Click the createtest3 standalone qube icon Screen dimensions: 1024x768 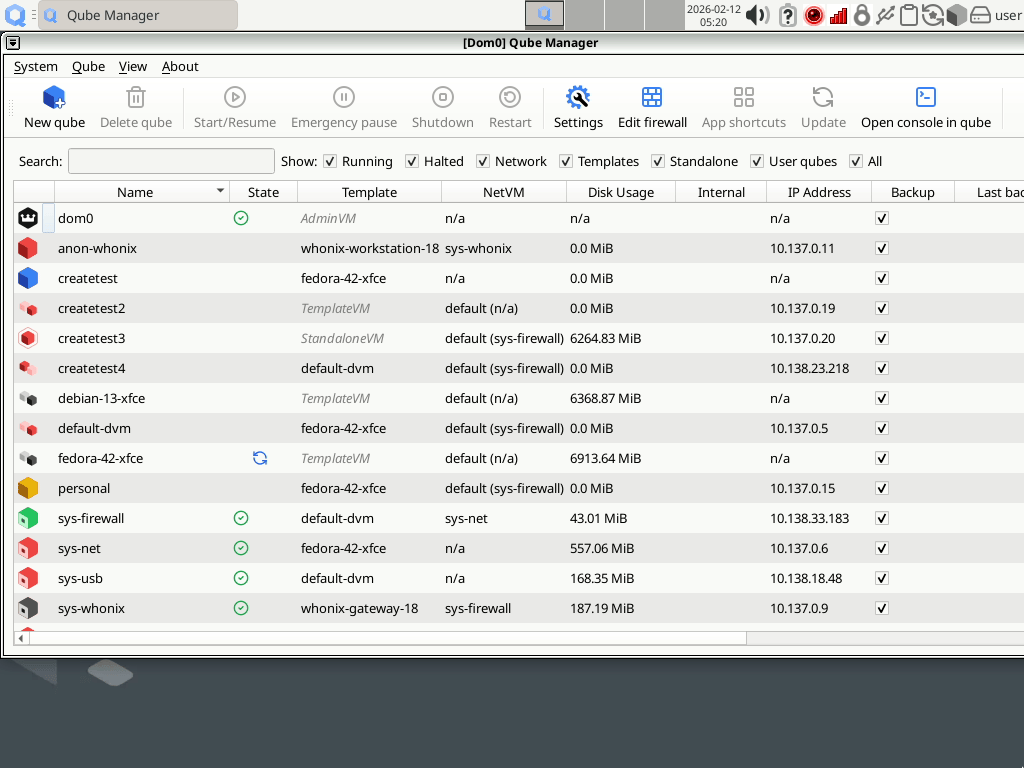(28, 338)
